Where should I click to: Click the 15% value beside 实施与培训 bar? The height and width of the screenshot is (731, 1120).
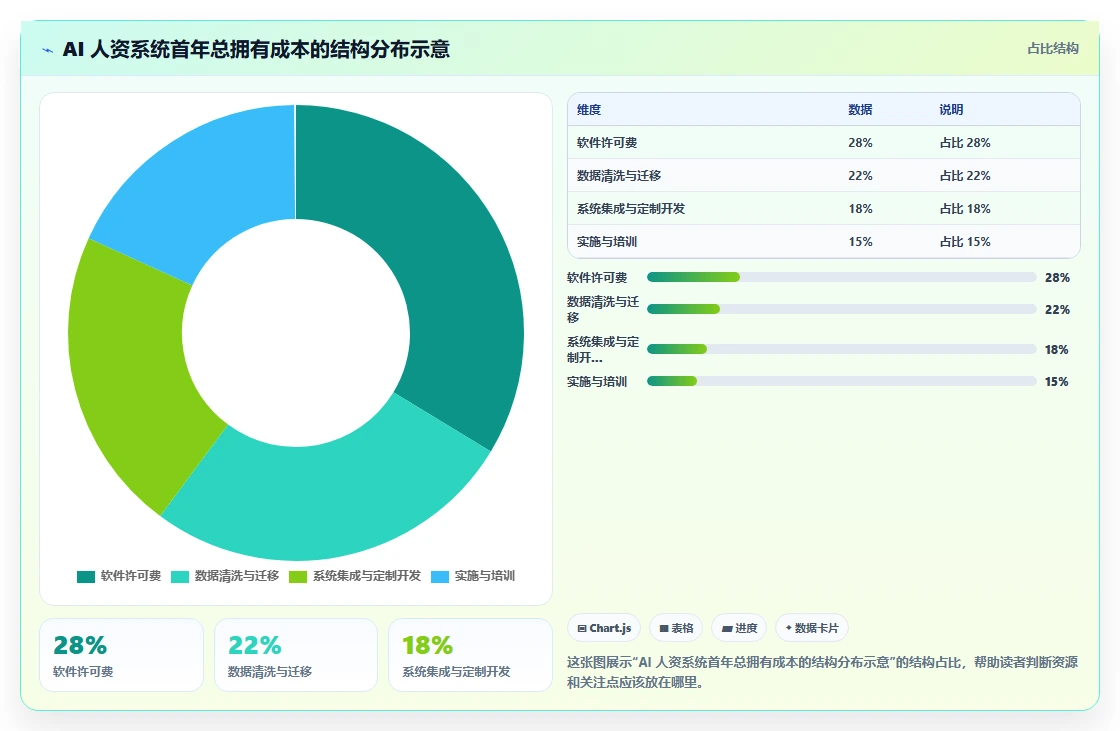point(1056,382)
